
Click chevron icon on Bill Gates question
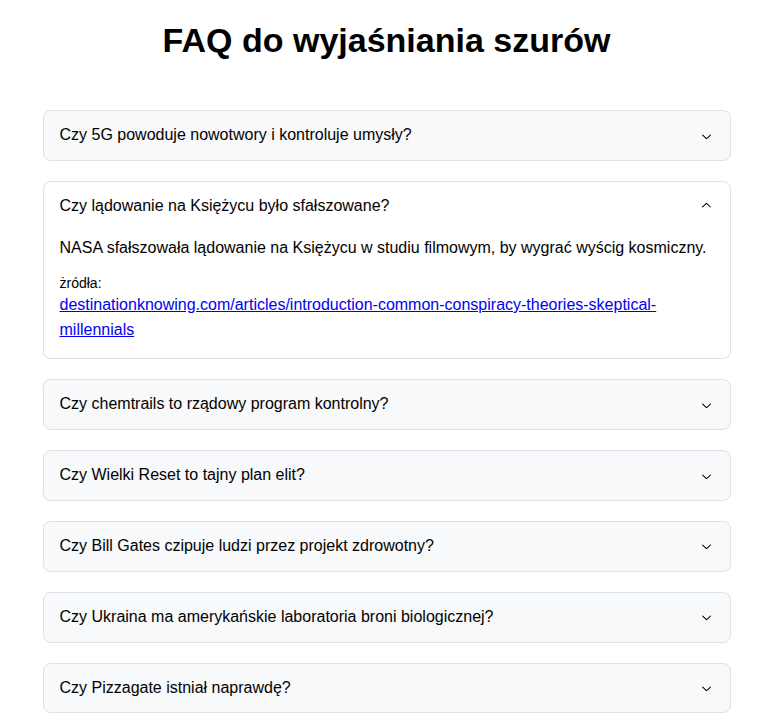click(706, 547)
